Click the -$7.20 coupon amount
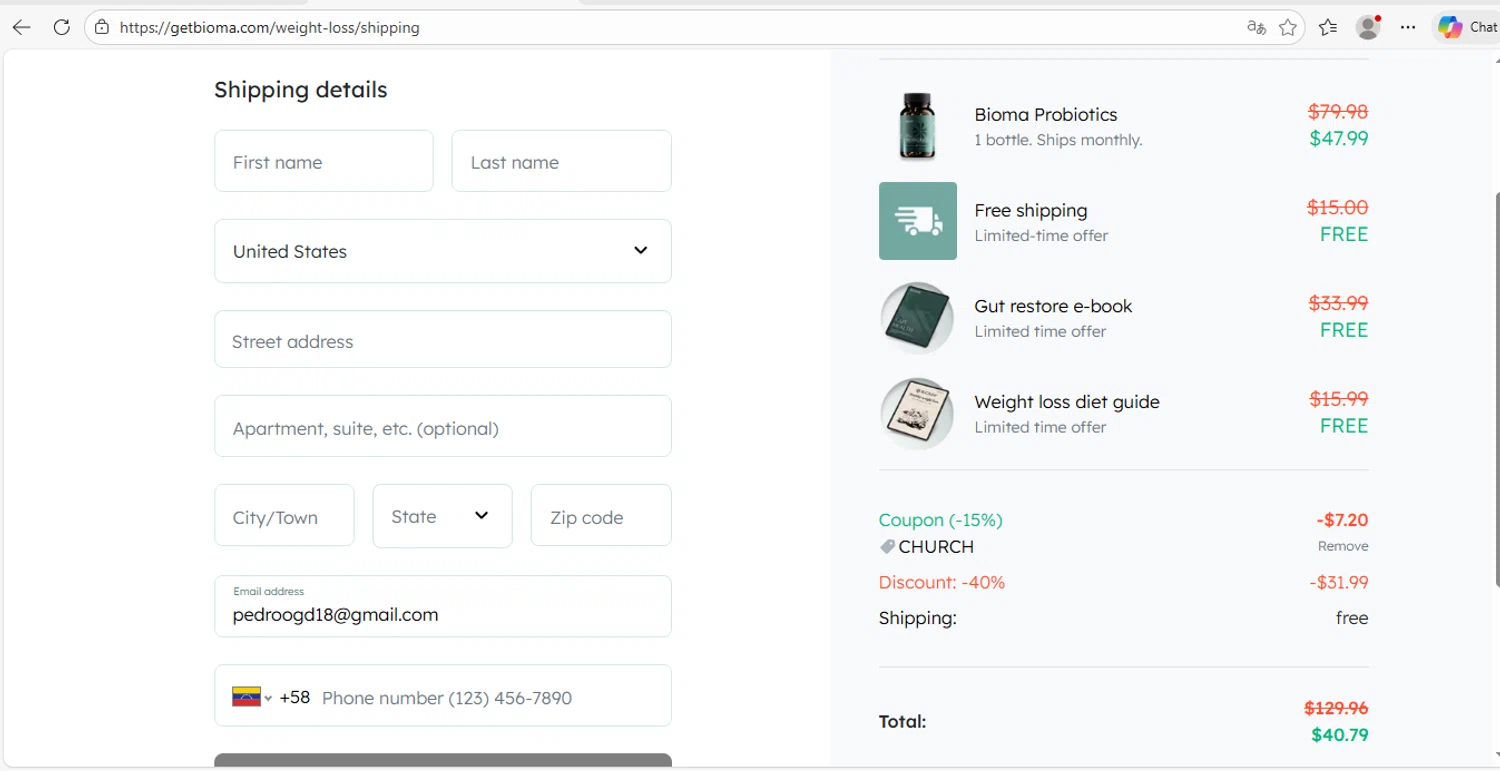Viewport: 1500px width, 771px height. coord(1342,520)
